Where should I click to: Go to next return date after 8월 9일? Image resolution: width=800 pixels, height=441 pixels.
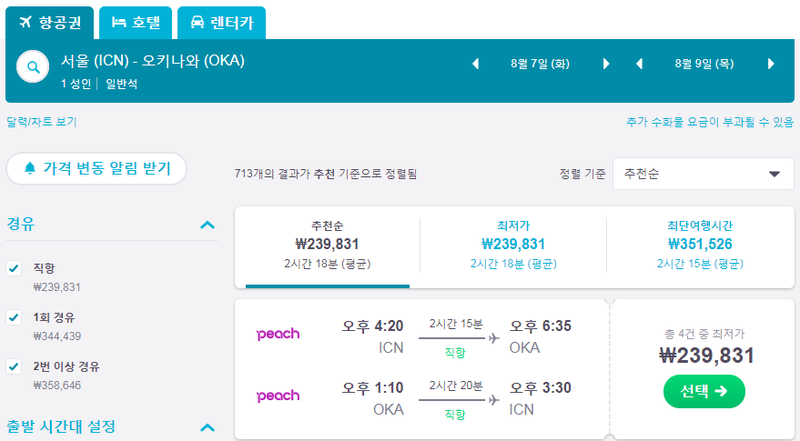(x=771, y=64)
